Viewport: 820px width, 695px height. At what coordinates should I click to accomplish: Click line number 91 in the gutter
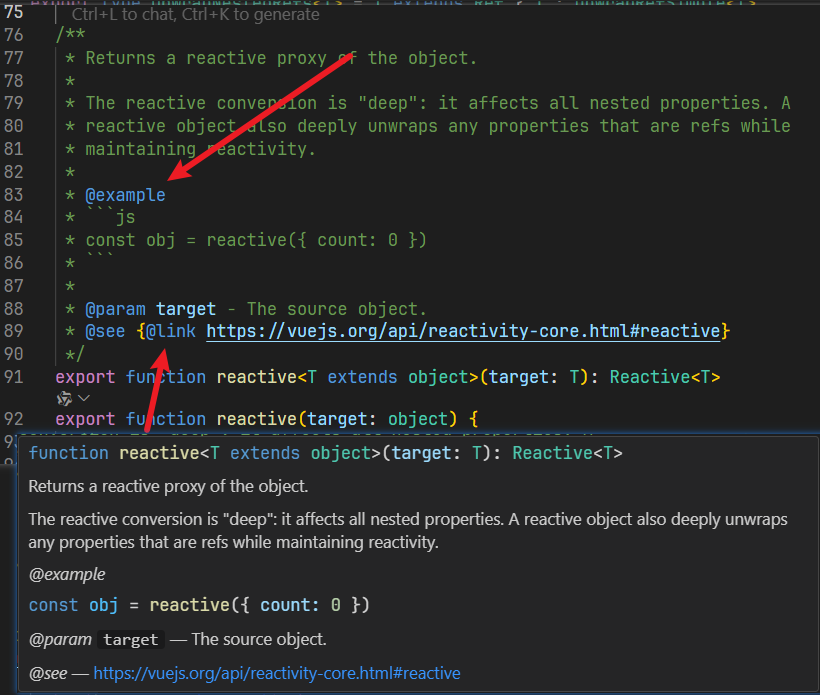click(14, 377)
